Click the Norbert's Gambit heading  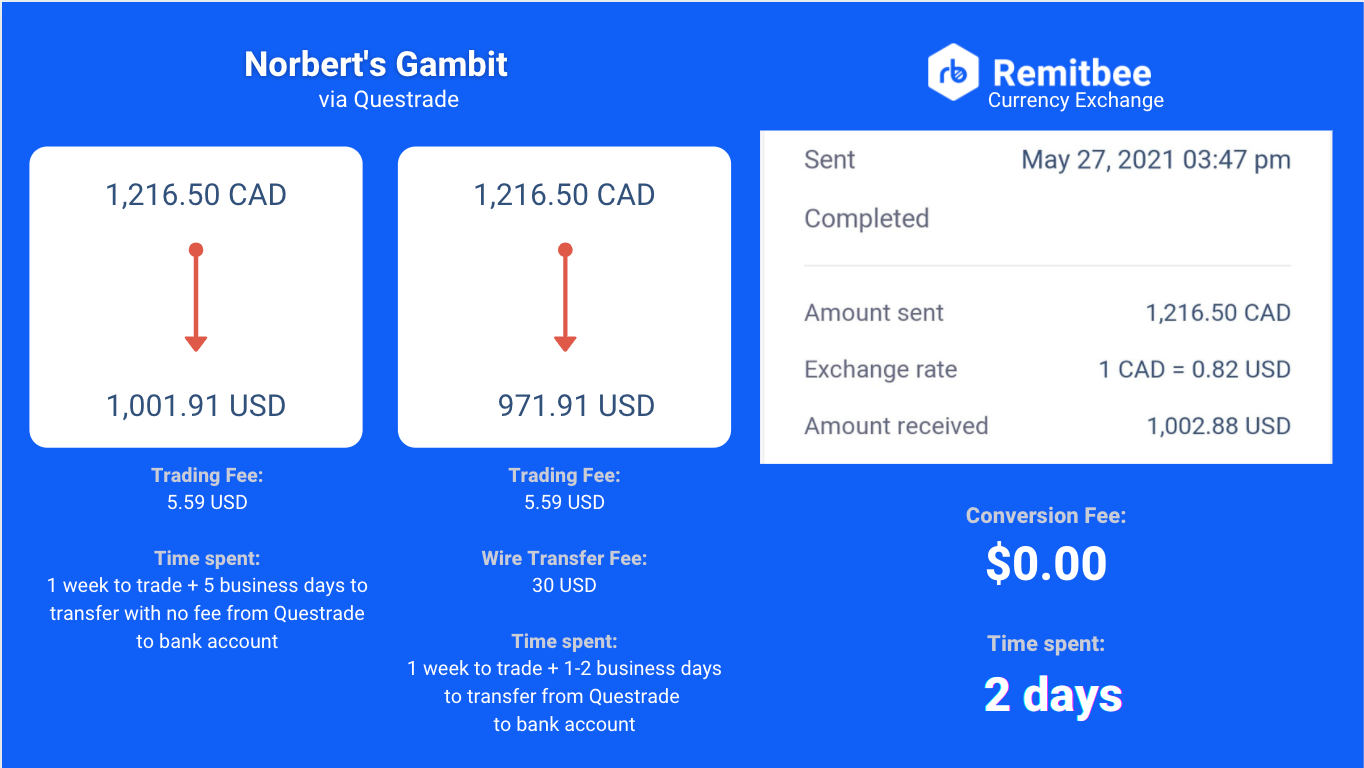tap(376, 65)
